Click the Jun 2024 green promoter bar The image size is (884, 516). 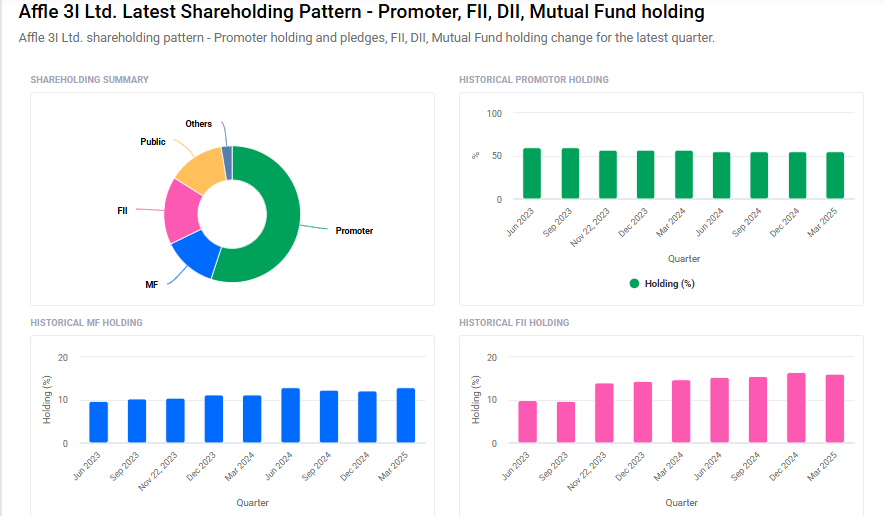pos(722,175)
